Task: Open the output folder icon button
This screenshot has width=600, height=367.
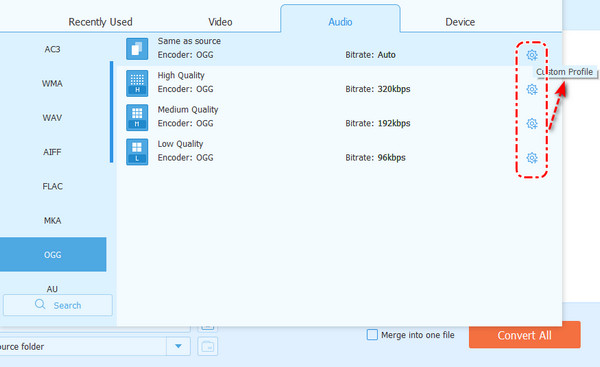Action: point(208,346)
